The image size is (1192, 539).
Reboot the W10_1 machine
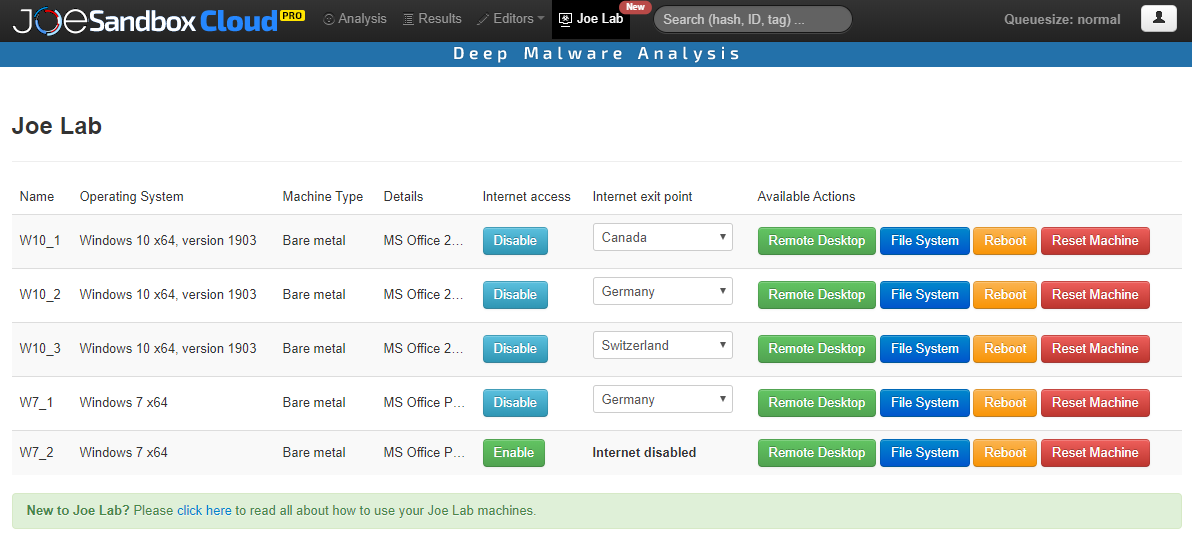1005,241
